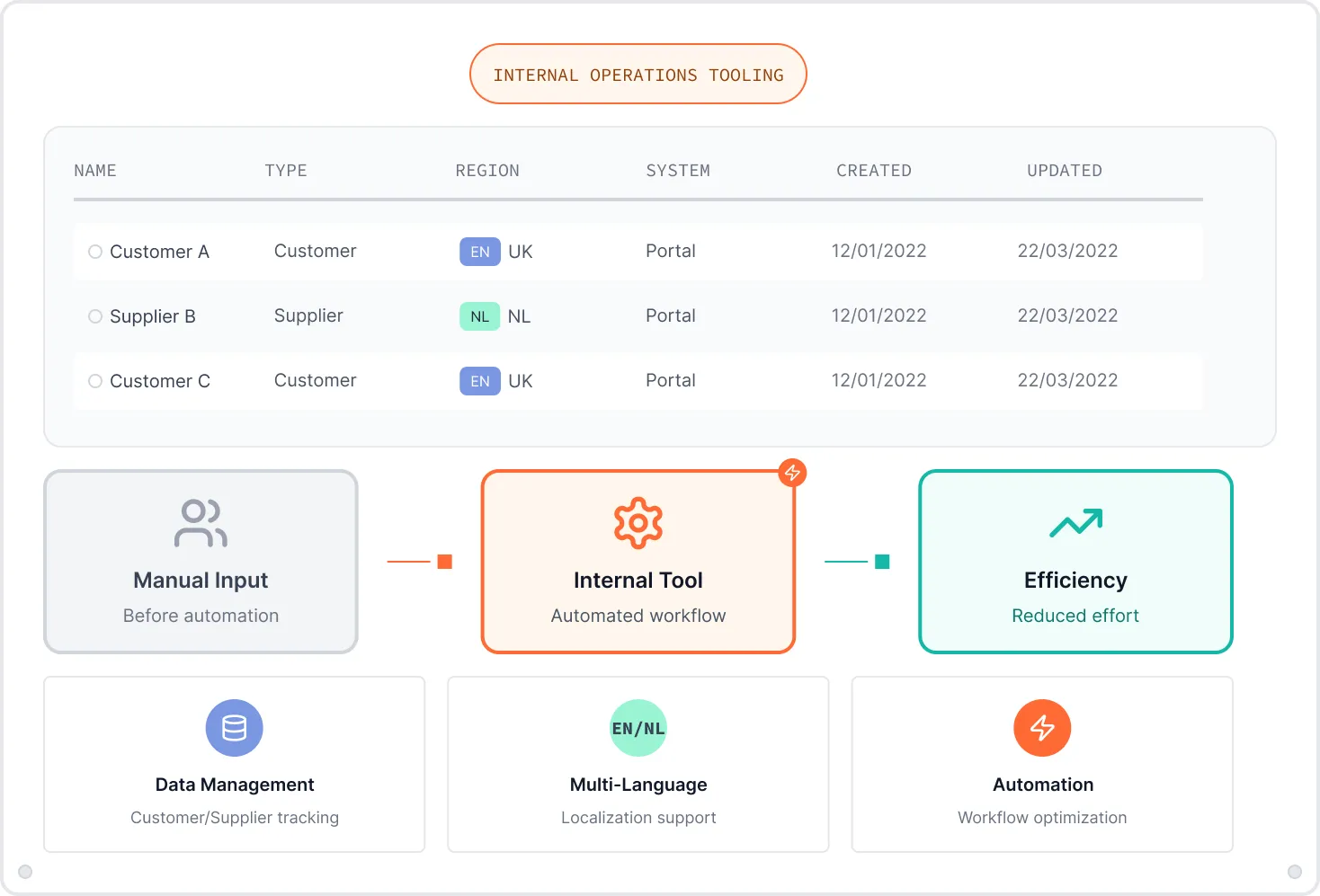Select the radio button for Supplier B
This screenshot has width=1320, height=896.
(94, 316)
